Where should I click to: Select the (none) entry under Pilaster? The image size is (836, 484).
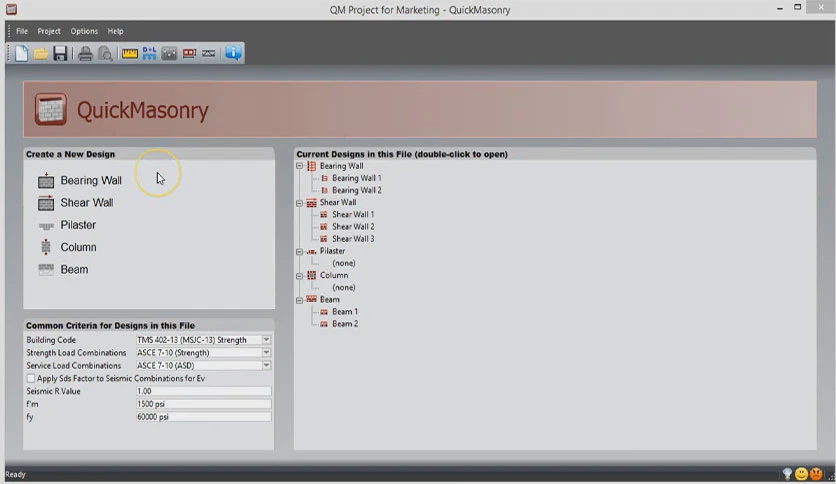pos(343,263)
